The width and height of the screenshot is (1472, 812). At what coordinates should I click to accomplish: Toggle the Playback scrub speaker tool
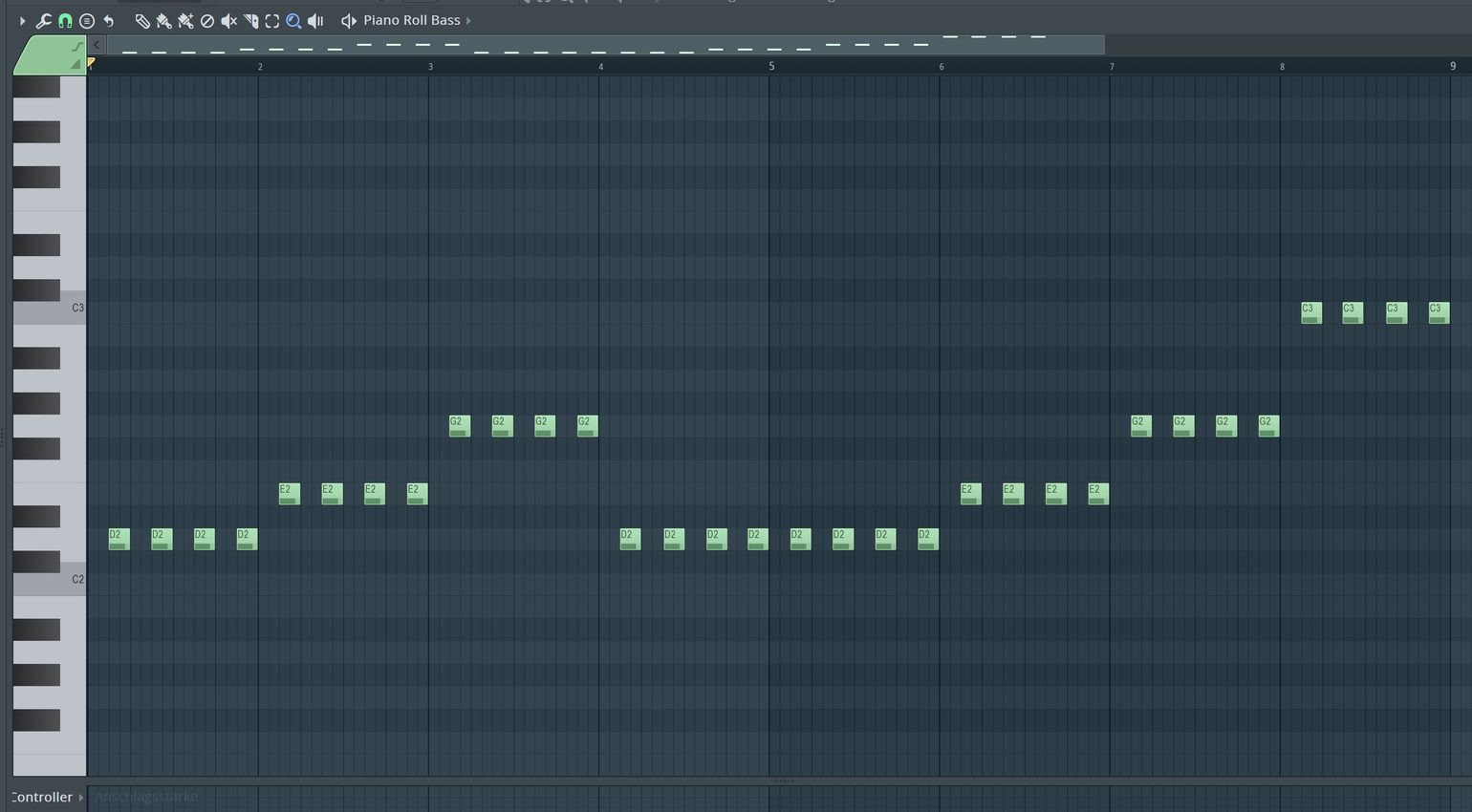coord(315,21)
